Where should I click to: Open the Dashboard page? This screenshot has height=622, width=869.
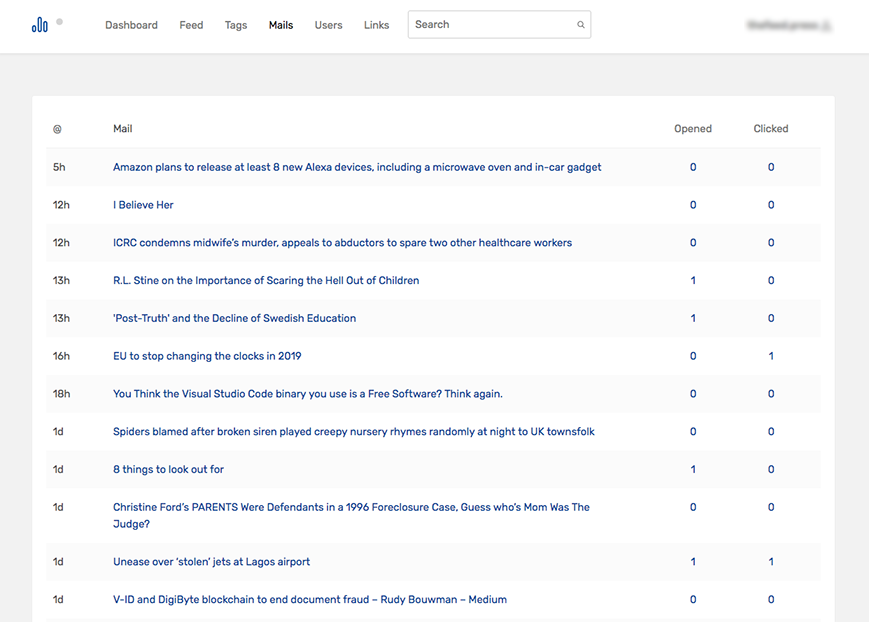131,25
